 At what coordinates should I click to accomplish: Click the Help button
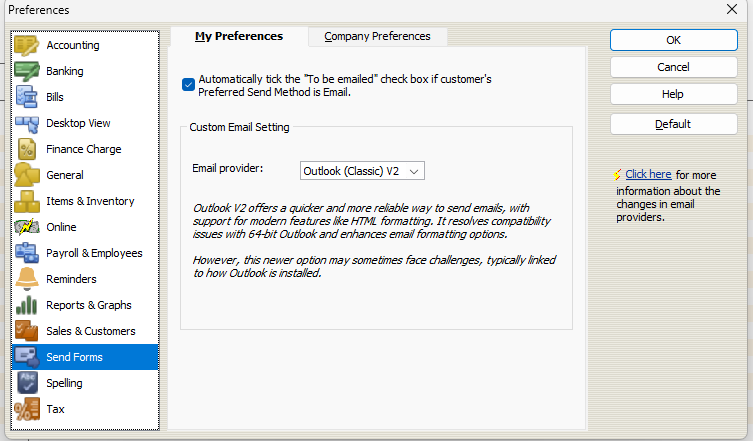673,94
